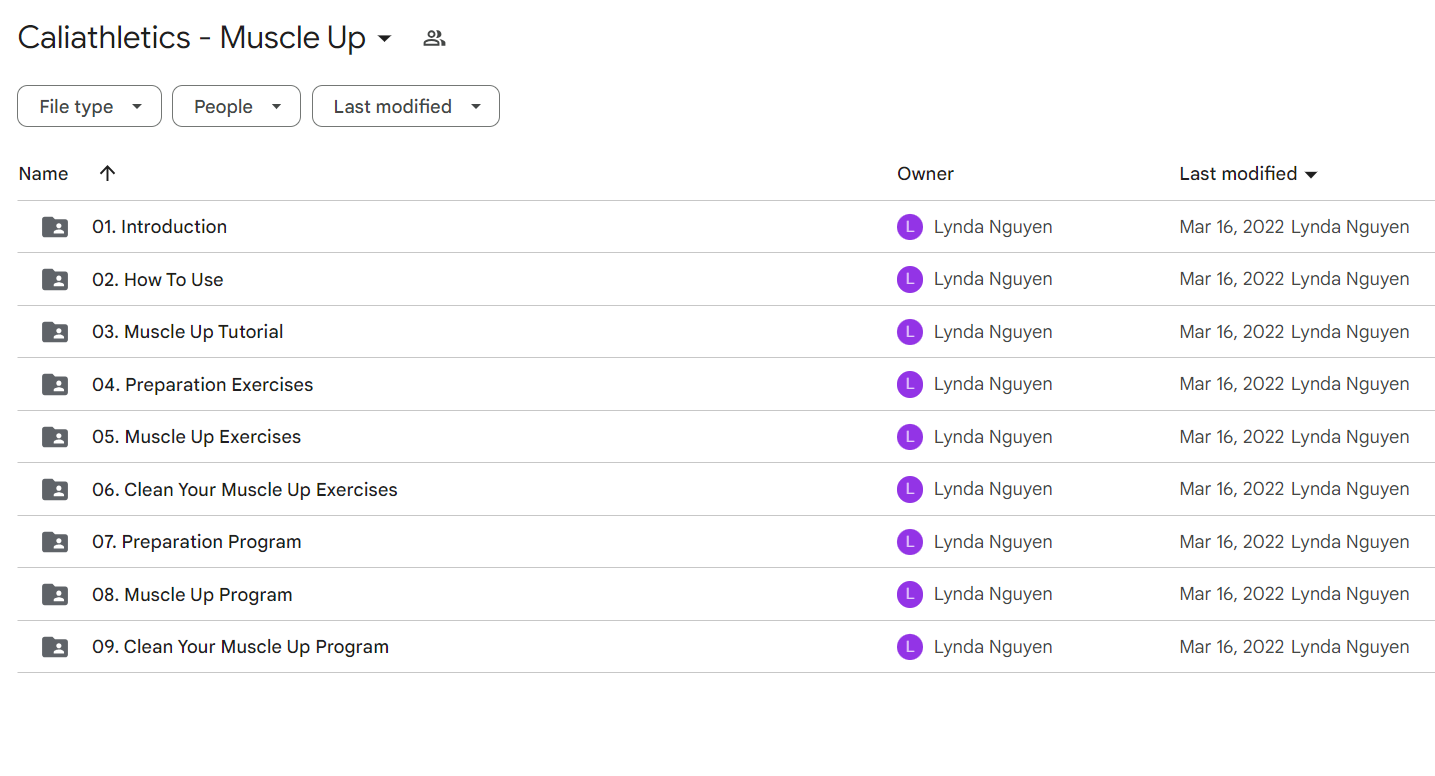Click owner avatar in 09. Clean Your Muscle Up Program row
Image resolution: width=1435 pixels, height=776 pixels.
point(909,647)
